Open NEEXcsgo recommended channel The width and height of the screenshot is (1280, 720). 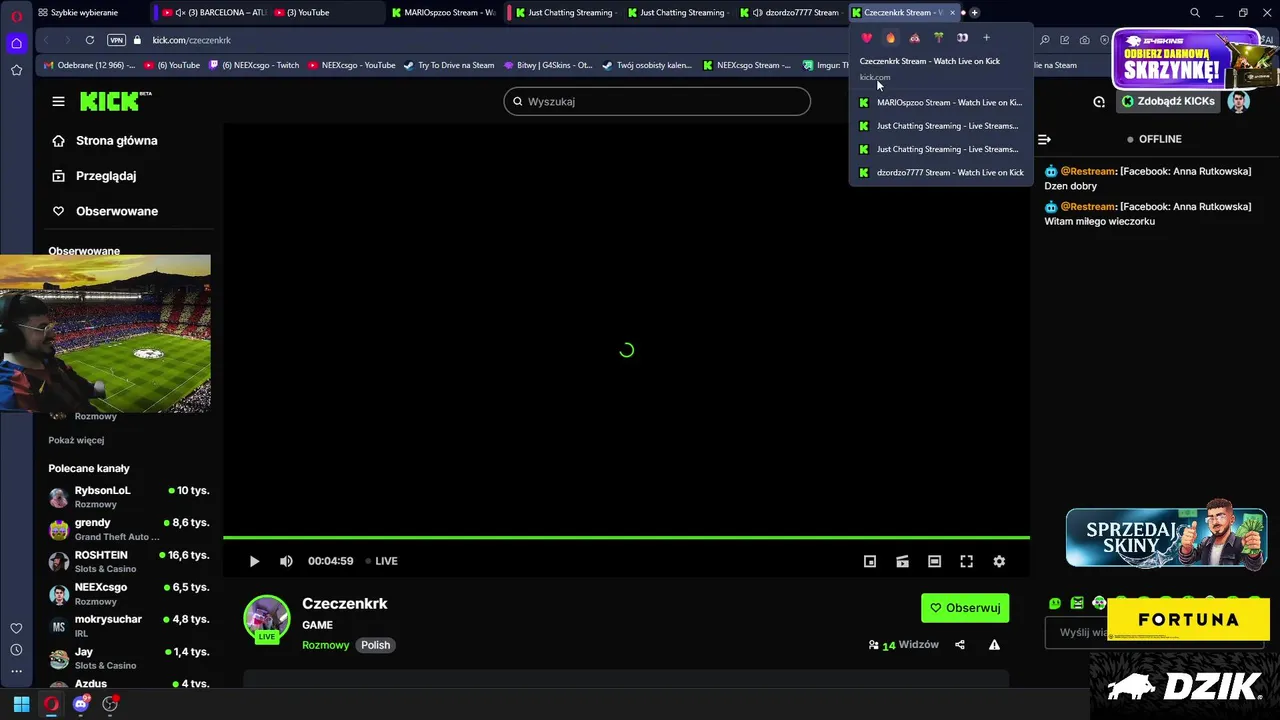129,594
